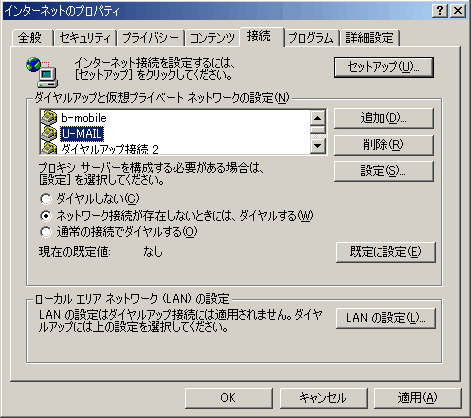Click the b-mobile dial-up connection icon
The image size is (471, 418).
click(49, 117)
